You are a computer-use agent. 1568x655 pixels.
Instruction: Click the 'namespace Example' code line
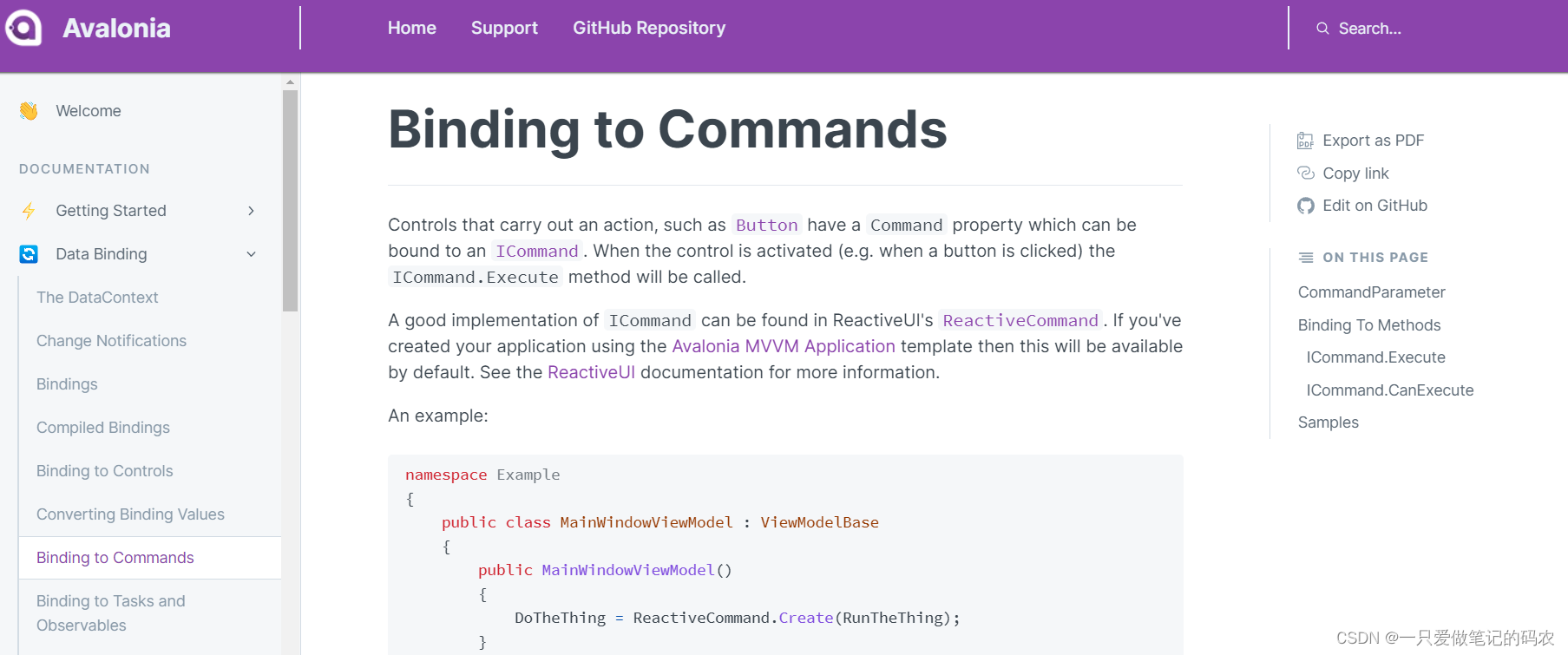pos(482,475)
